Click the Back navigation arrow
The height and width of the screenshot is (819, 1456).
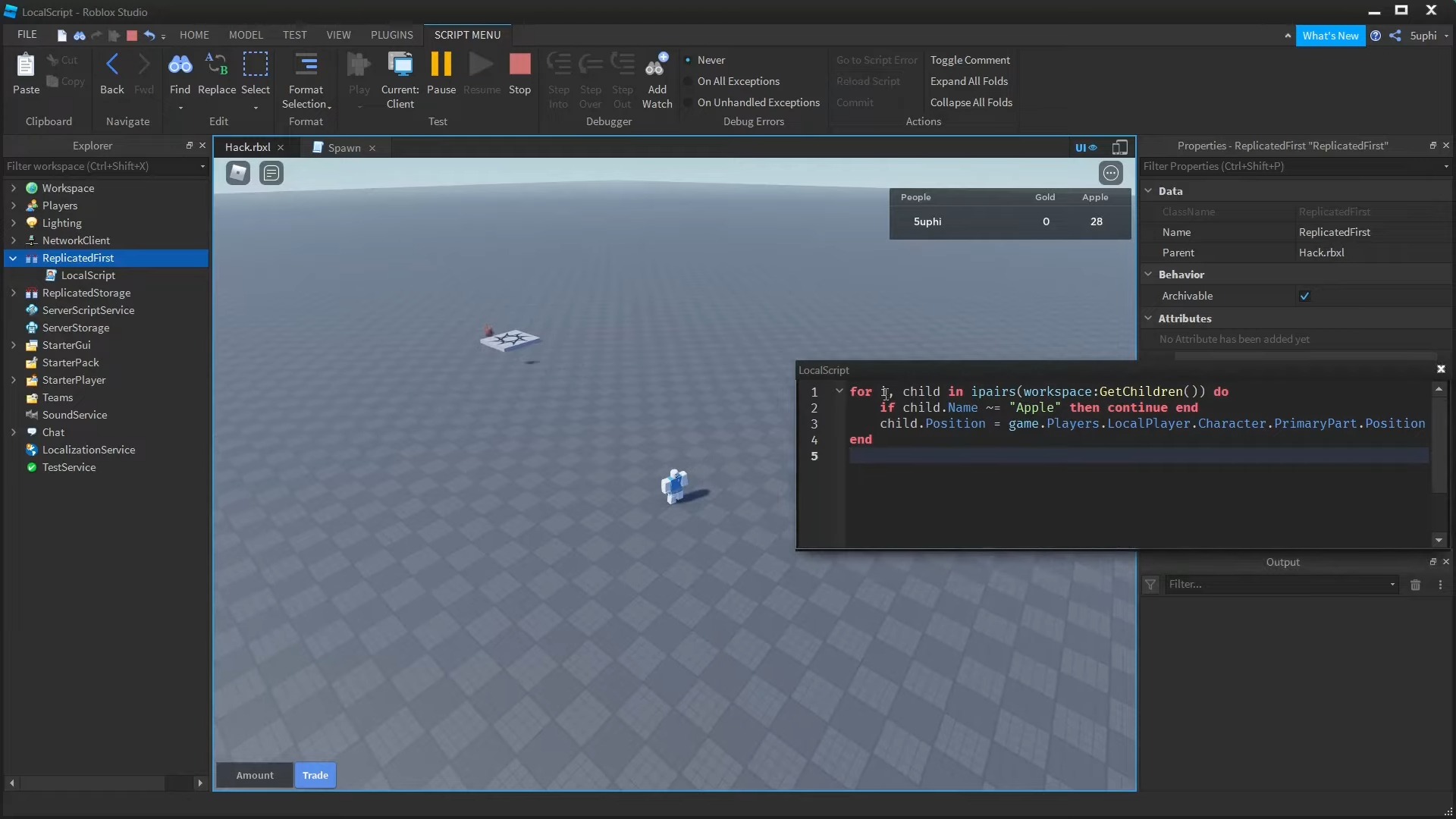click(111, 65)
